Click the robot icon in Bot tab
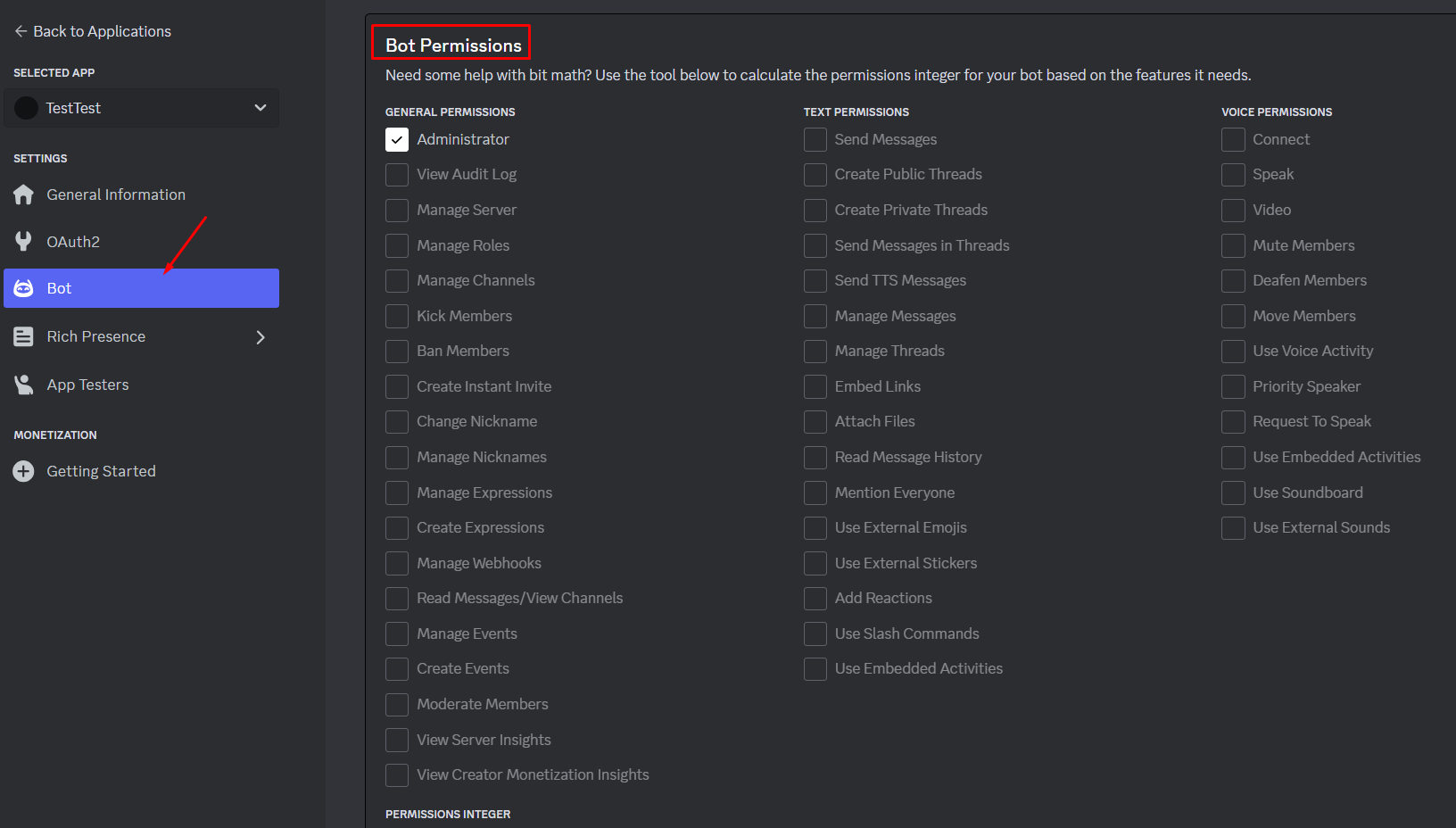 tap(24, 288)
